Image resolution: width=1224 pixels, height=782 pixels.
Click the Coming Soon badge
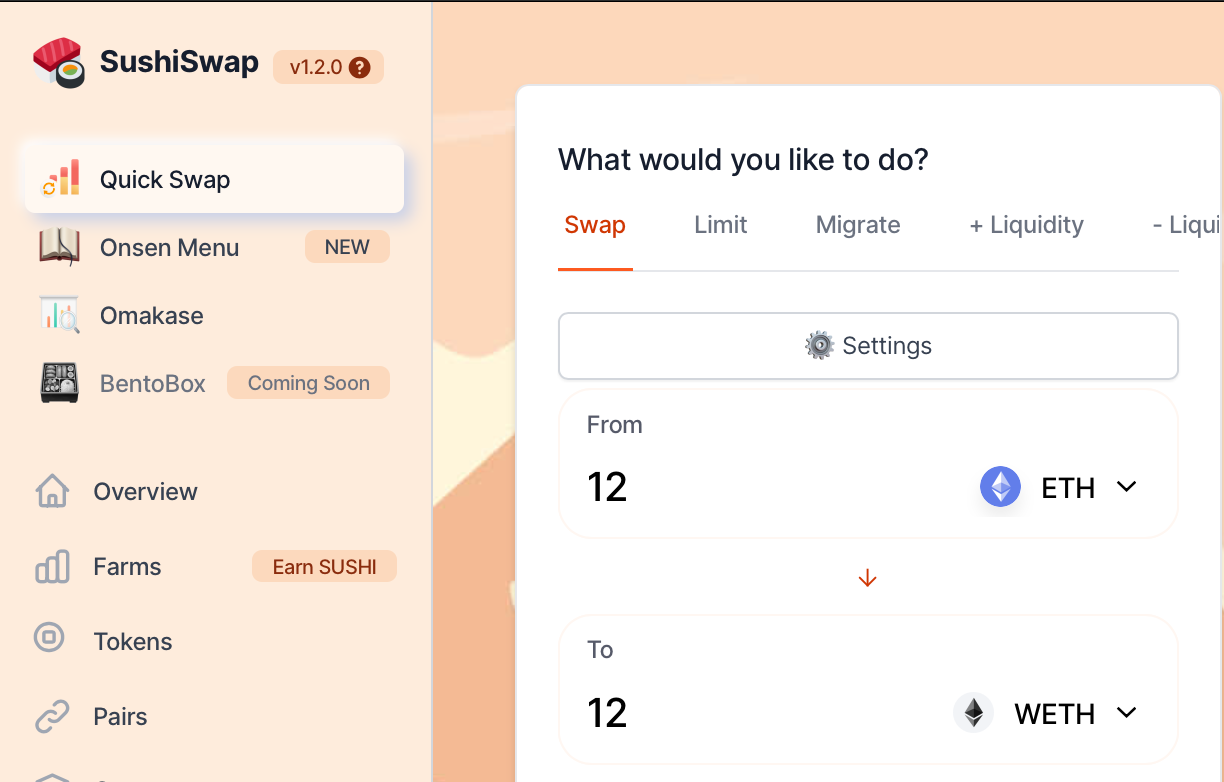point(308,383)
